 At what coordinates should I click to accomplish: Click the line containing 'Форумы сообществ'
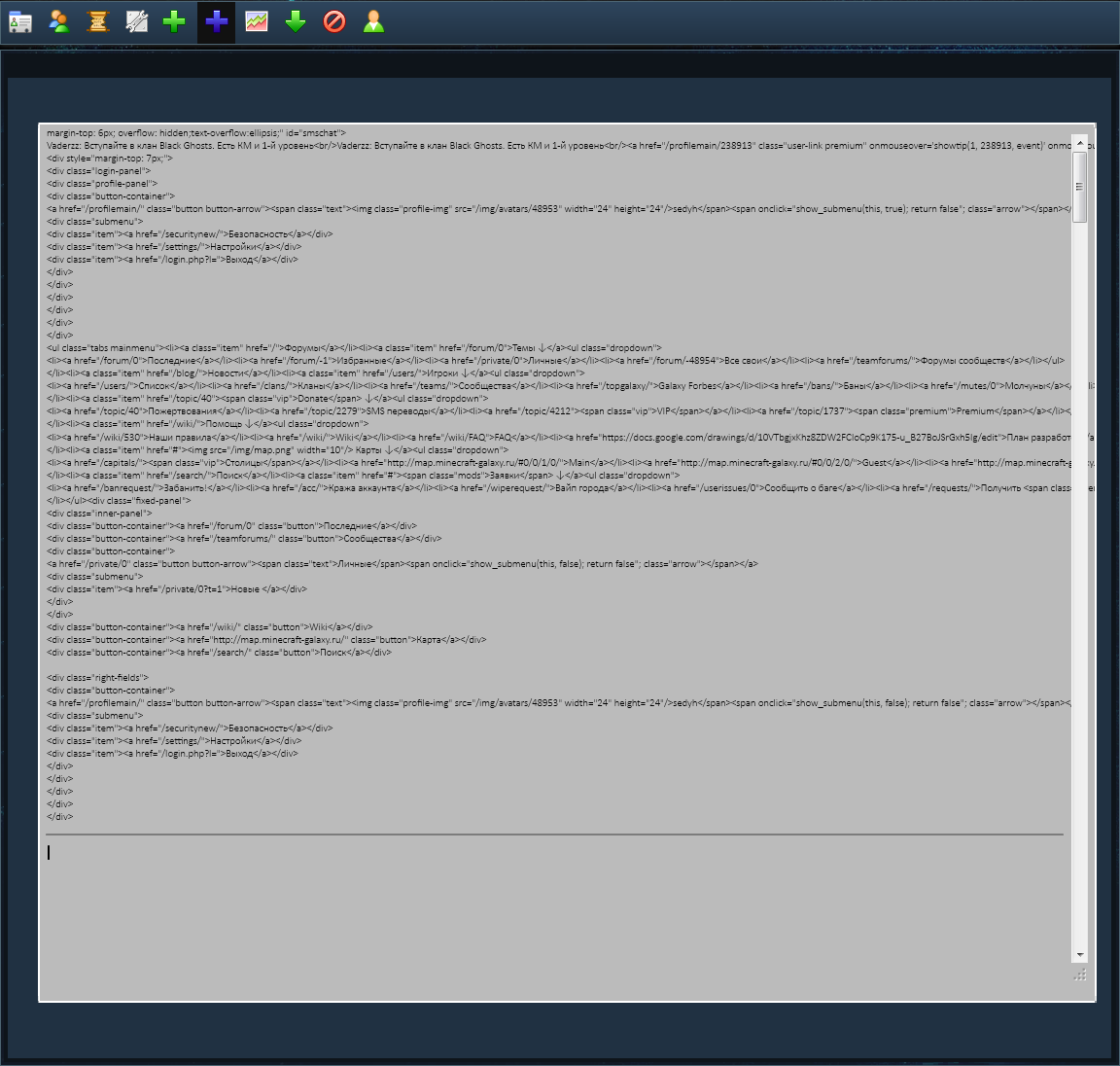[556, 361]
